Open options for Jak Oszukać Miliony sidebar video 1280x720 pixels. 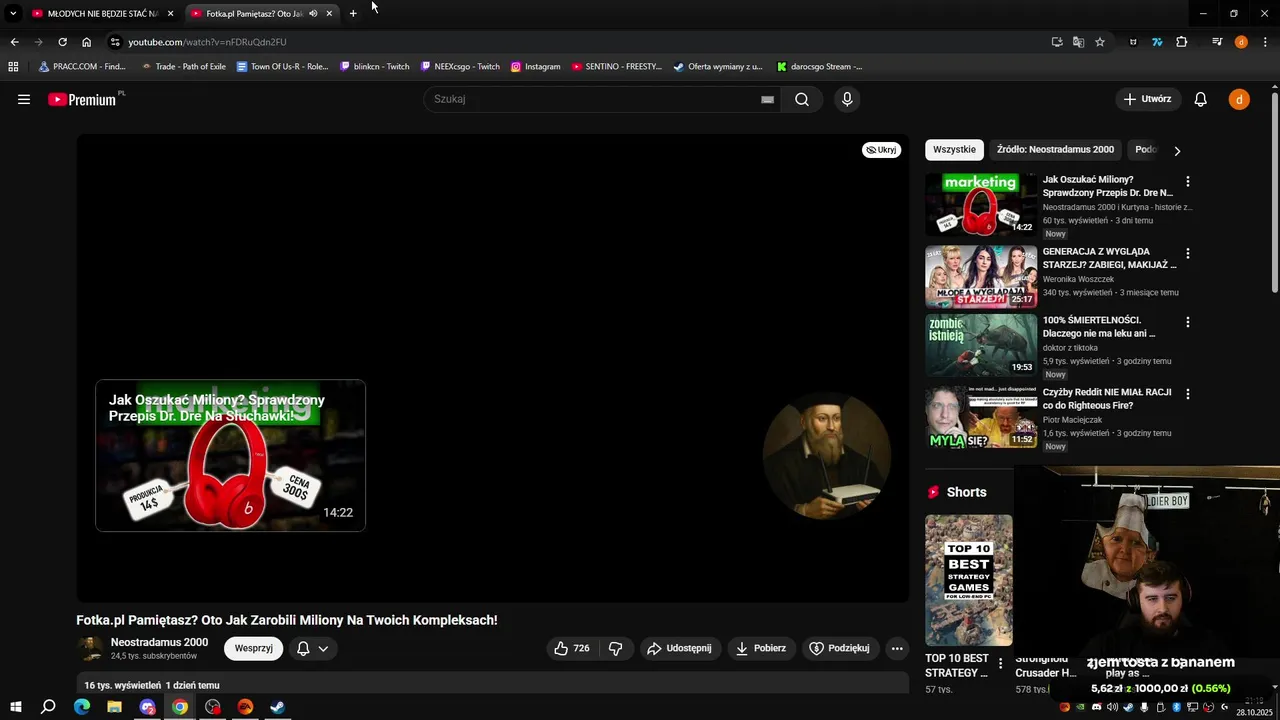click(1188, 182)
